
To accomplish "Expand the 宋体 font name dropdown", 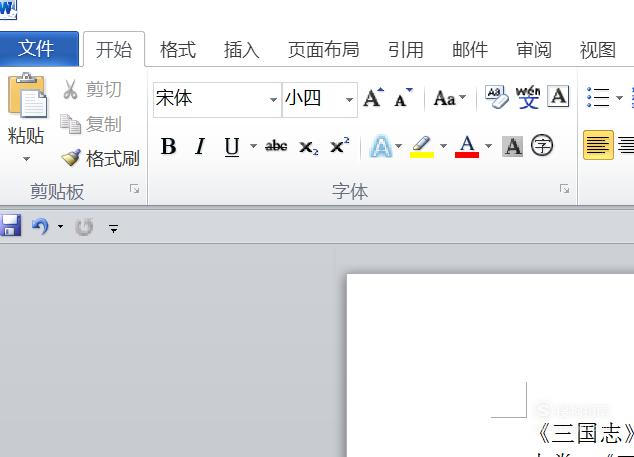I will tap(273, 99).
